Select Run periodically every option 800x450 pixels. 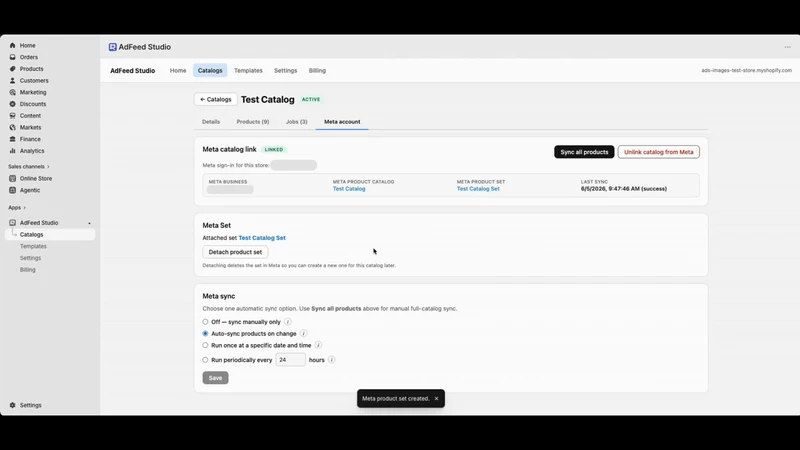pyautogui.click(x=205, y=360)
